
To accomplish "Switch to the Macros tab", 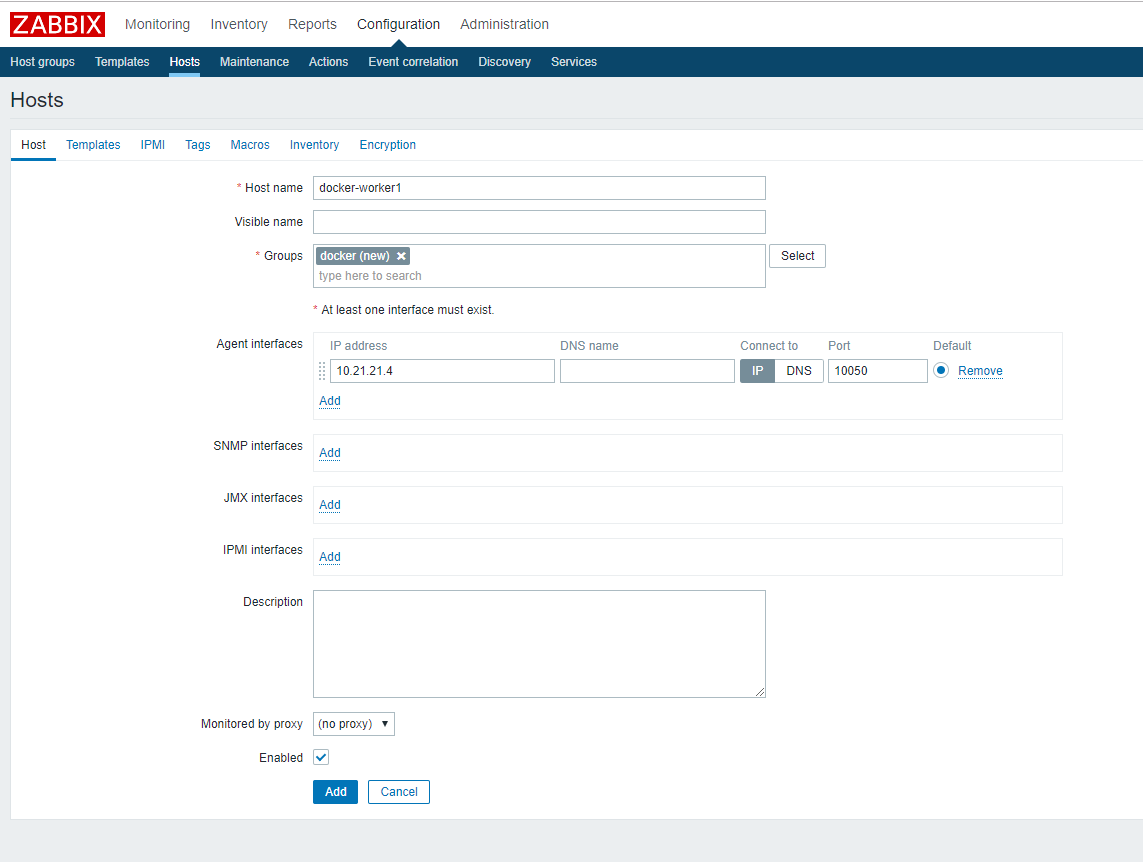I will click(249, 144).
